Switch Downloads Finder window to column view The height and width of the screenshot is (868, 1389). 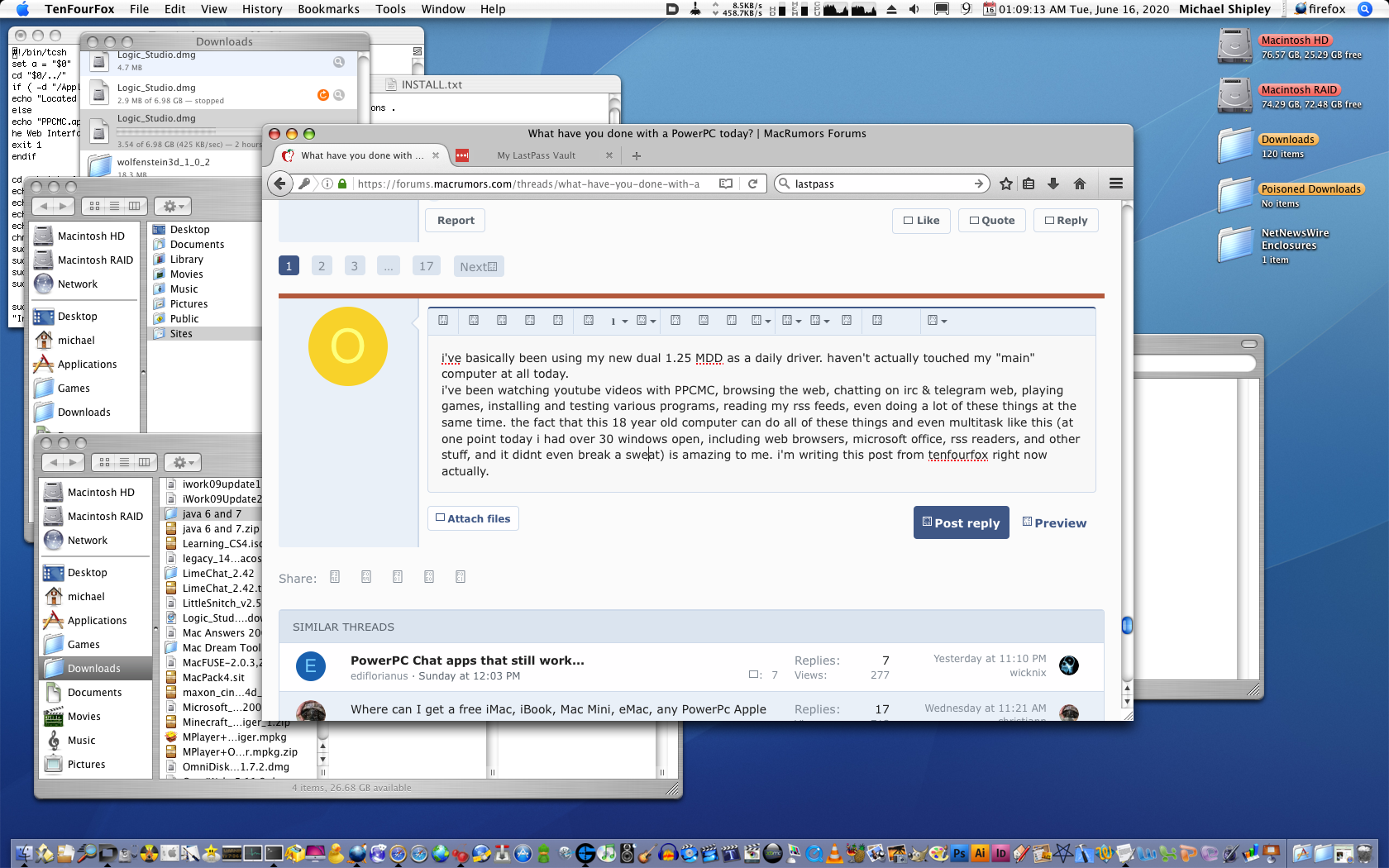coord(144,462)
